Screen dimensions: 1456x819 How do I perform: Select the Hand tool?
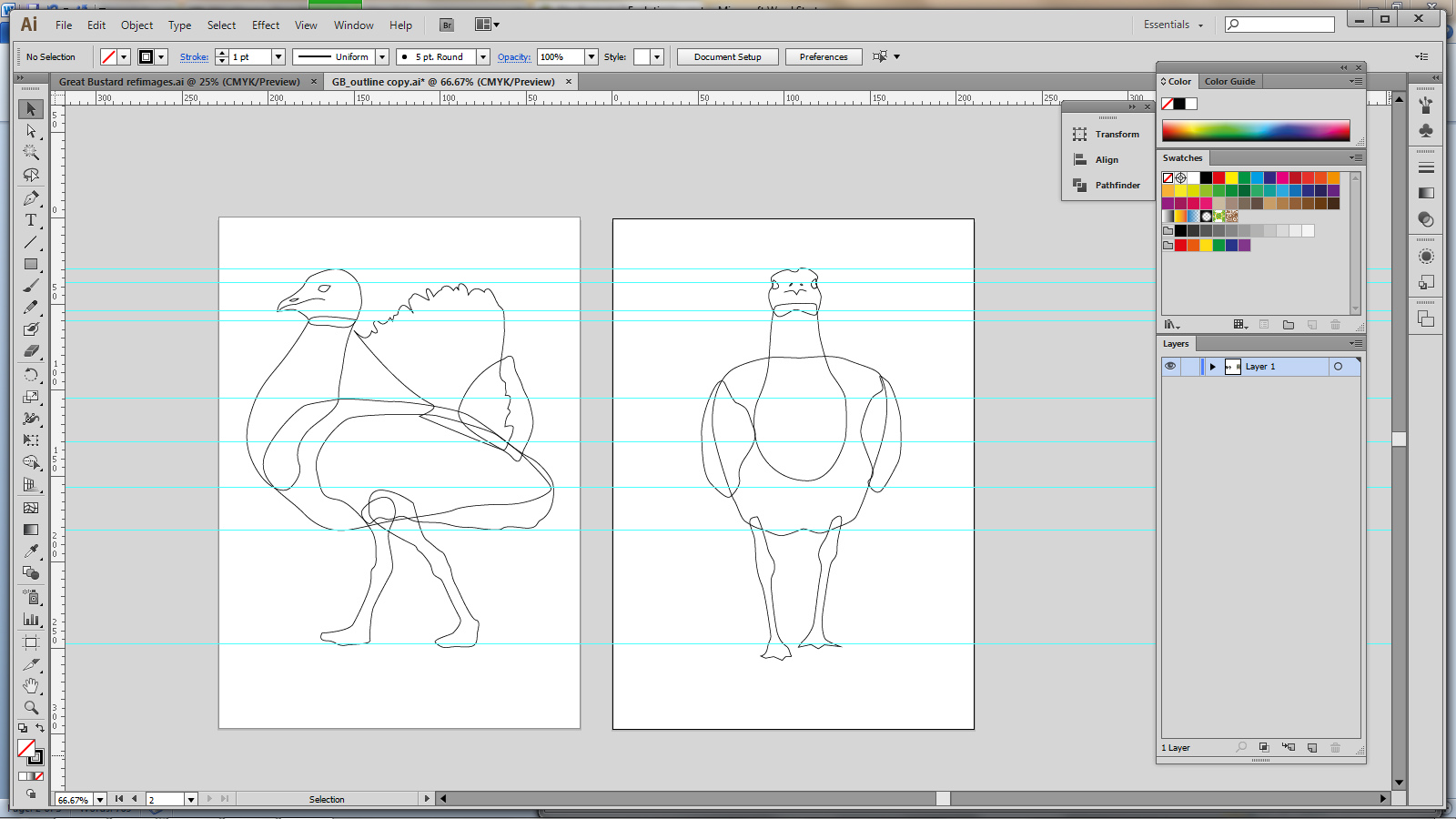(x=31, y=685)
